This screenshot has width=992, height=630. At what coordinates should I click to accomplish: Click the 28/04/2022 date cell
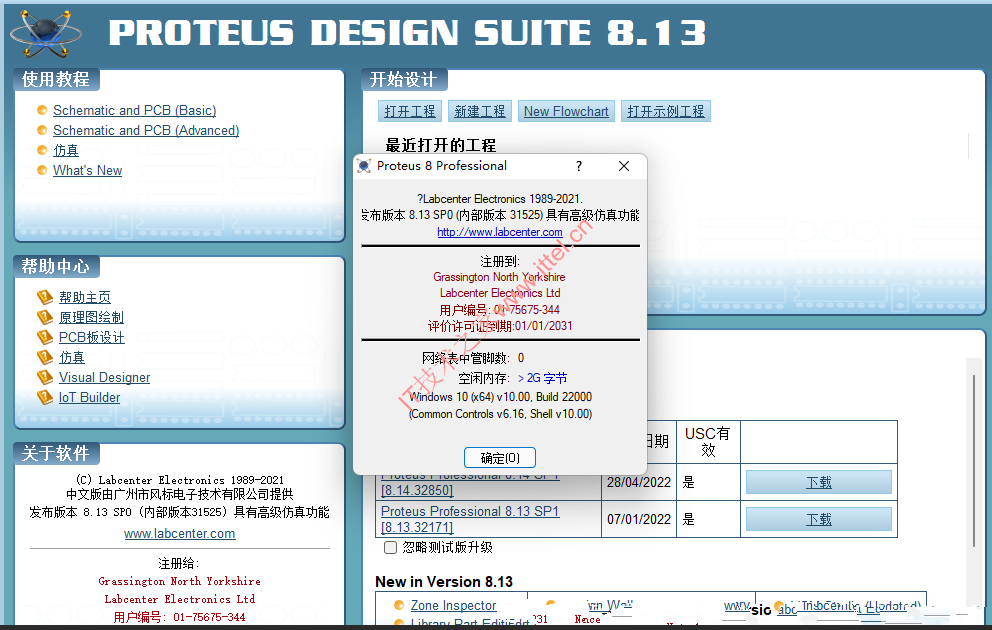click(639, 482)
